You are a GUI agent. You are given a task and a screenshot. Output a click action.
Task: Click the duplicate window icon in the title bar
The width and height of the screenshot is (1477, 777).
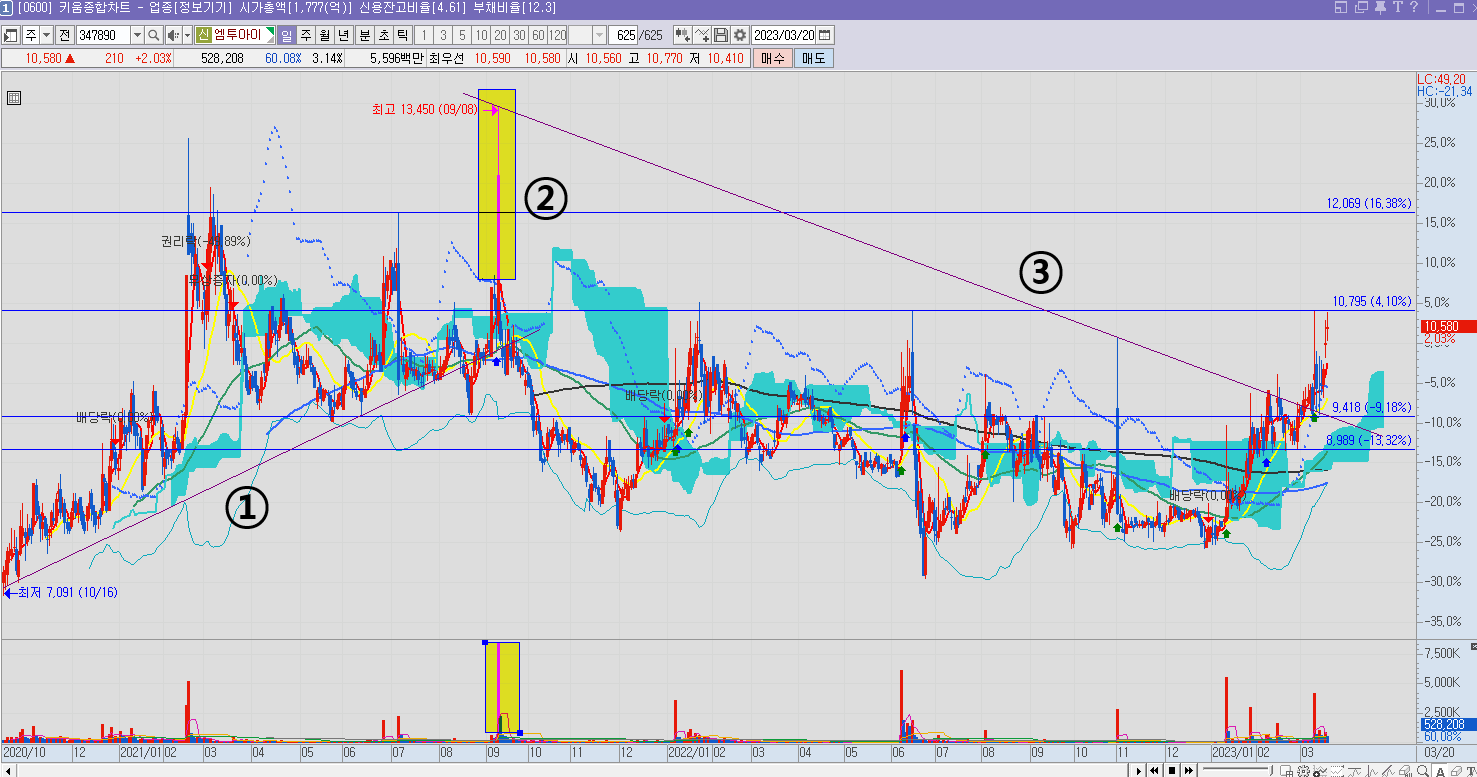[1360, 8]
